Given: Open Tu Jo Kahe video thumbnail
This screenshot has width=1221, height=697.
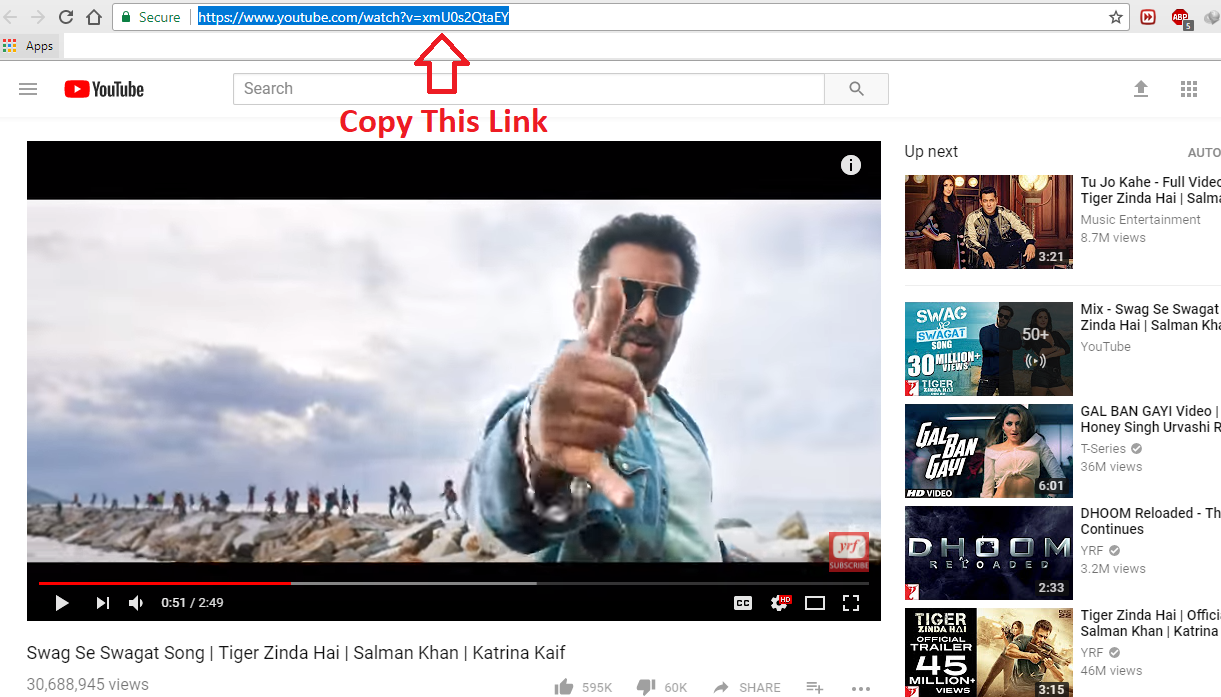Looking at the screenshot, I should click(989, 222).
